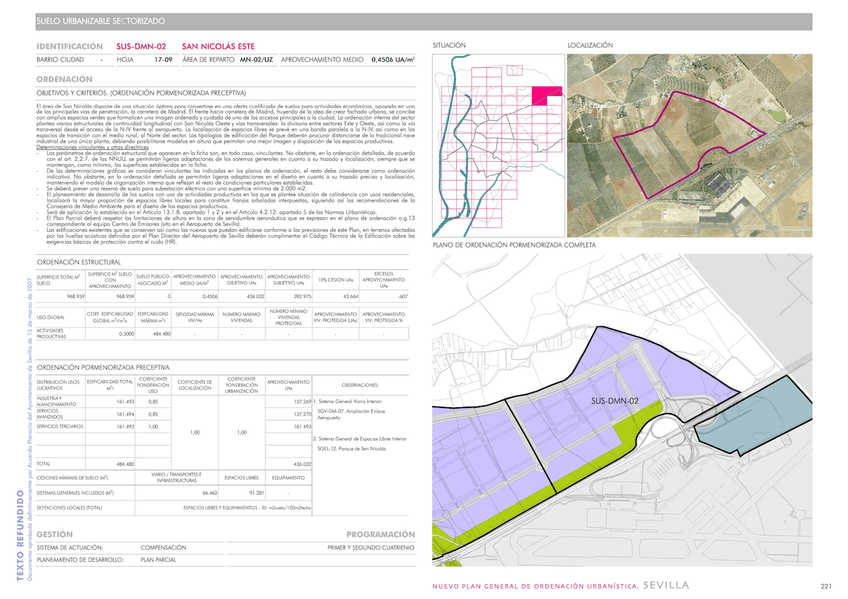This screenshot has width=848, height=599.
Task: Click the PRIMER Y SEGUNDO CUATRIENIO text
Action: click(x=370, y=548)
